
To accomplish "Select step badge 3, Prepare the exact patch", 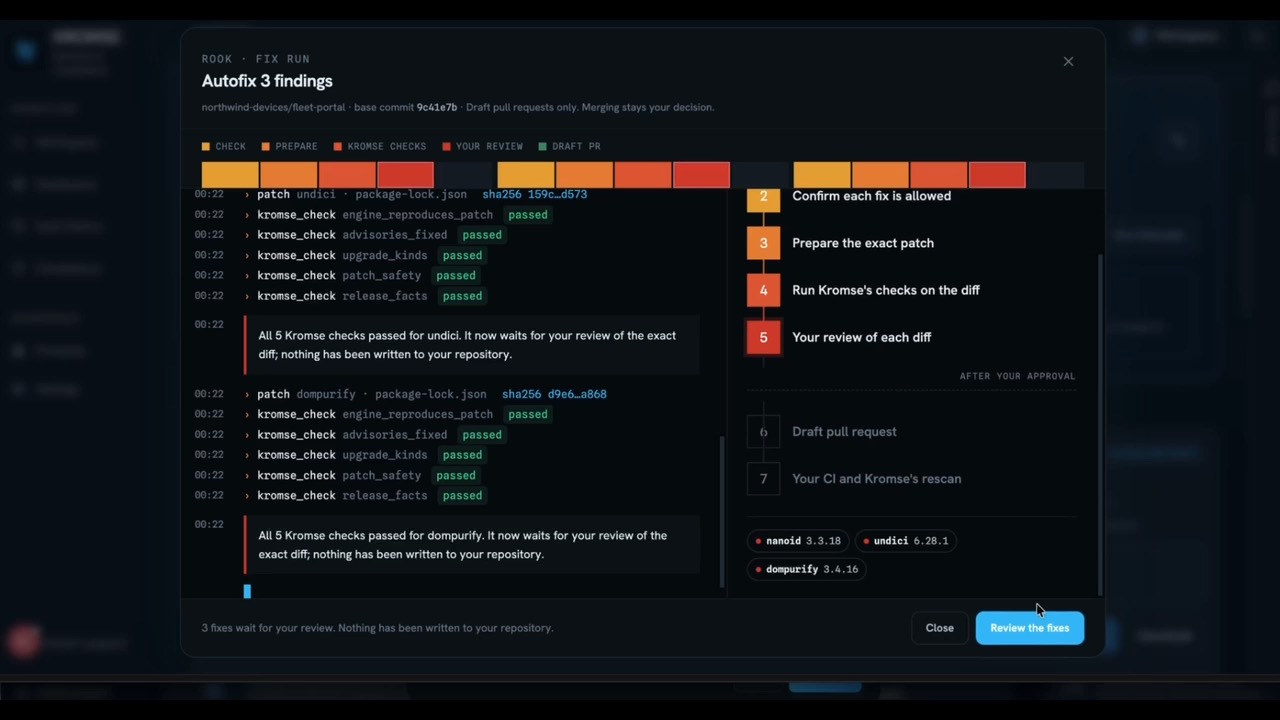I will coord(763,243).
